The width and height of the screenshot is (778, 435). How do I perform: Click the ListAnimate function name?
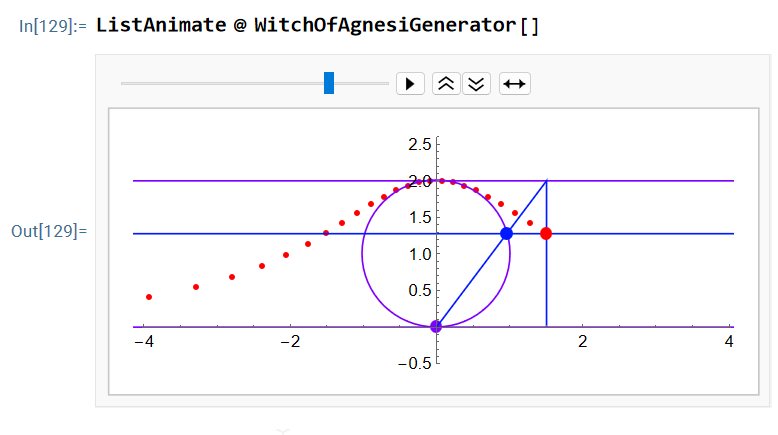click(x=161, y=25)
